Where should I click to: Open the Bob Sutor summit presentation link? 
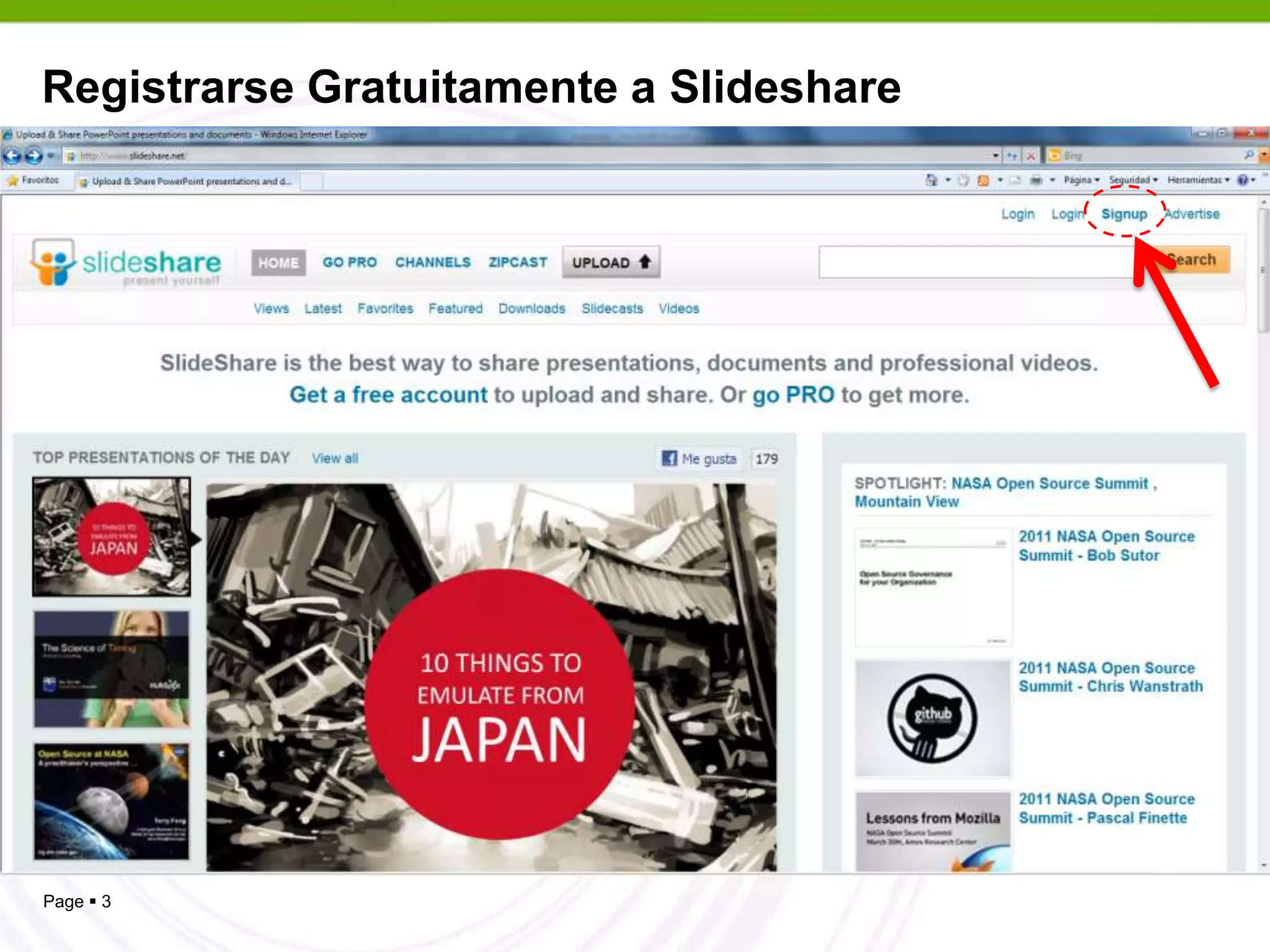click(x=1107, y=546)
